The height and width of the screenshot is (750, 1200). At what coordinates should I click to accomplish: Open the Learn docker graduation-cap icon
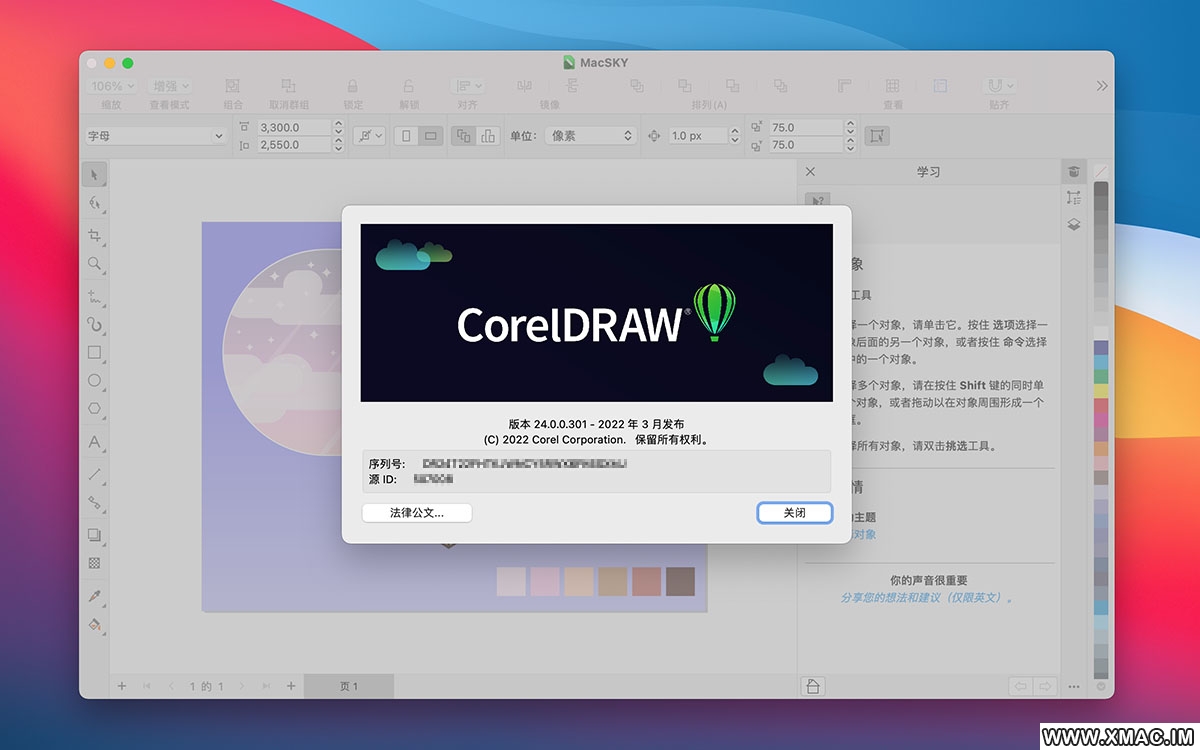1073,171
